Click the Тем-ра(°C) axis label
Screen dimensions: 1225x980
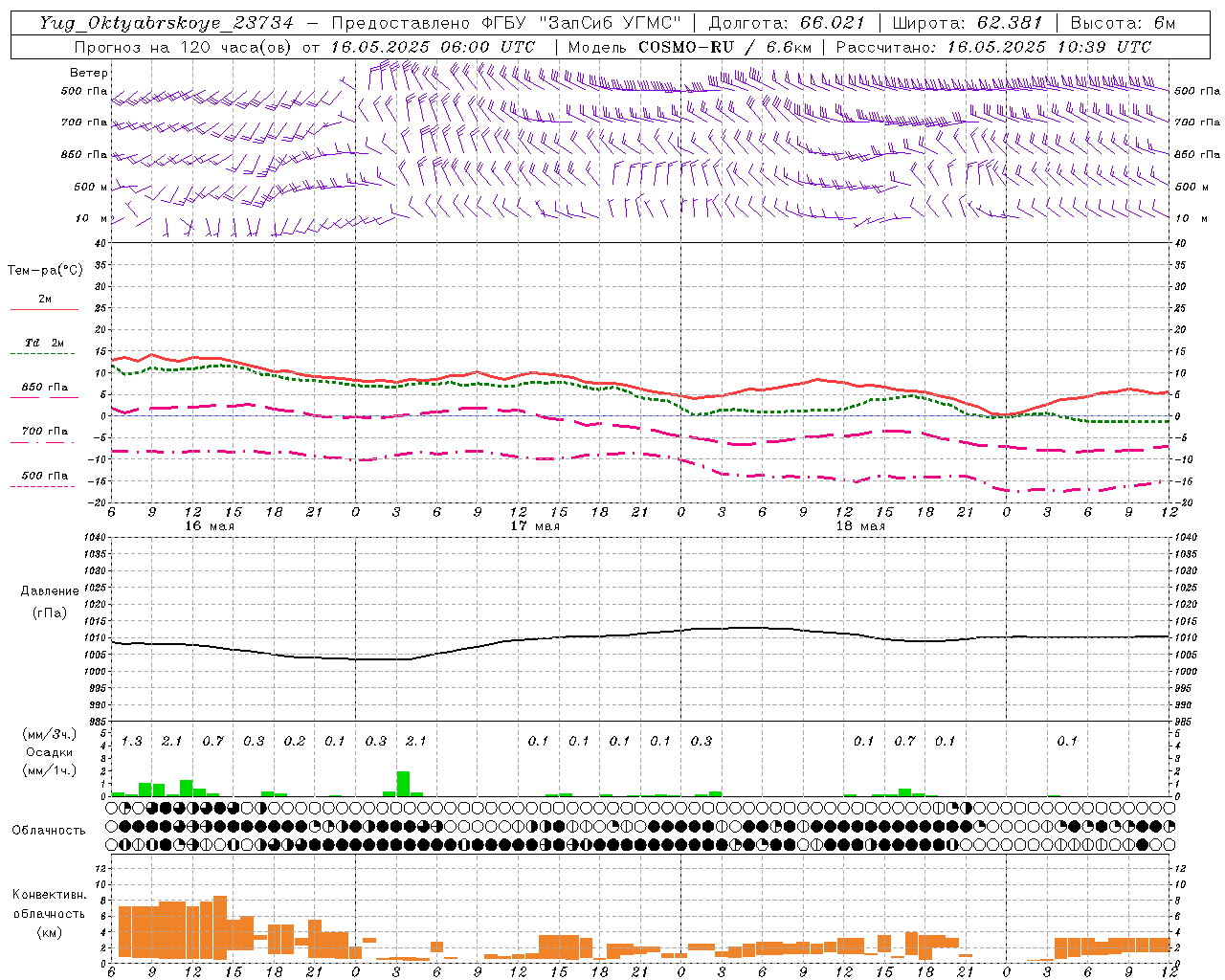click(x=45, y=270)
